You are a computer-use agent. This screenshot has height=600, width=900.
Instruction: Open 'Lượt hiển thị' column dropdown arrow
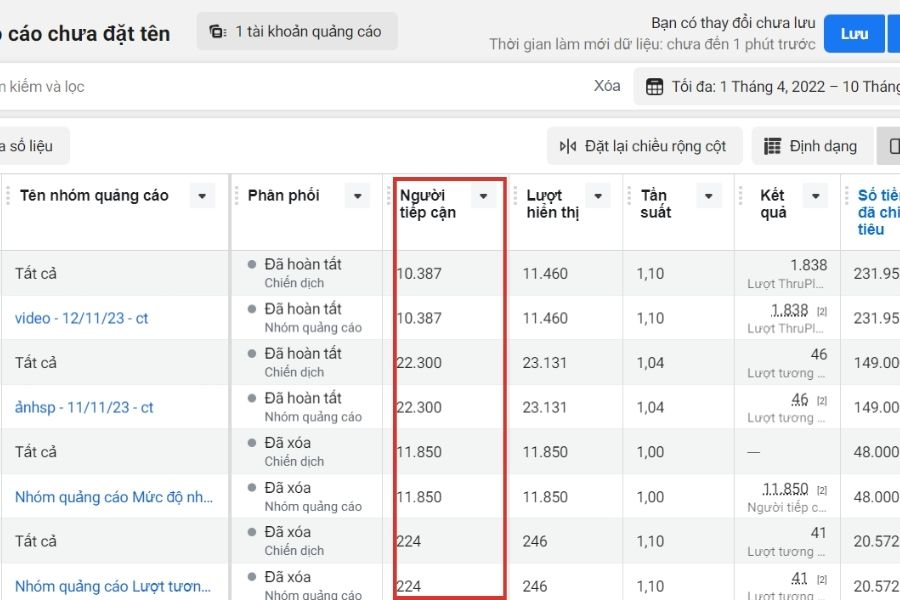pos(598,196)
